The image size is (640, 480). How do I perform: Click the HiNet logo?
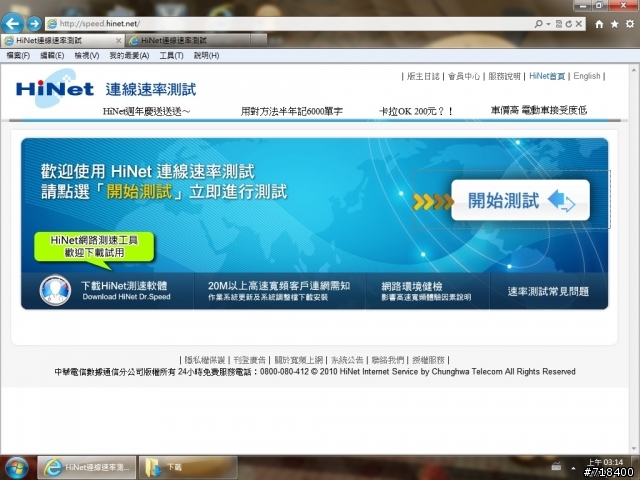55,88
